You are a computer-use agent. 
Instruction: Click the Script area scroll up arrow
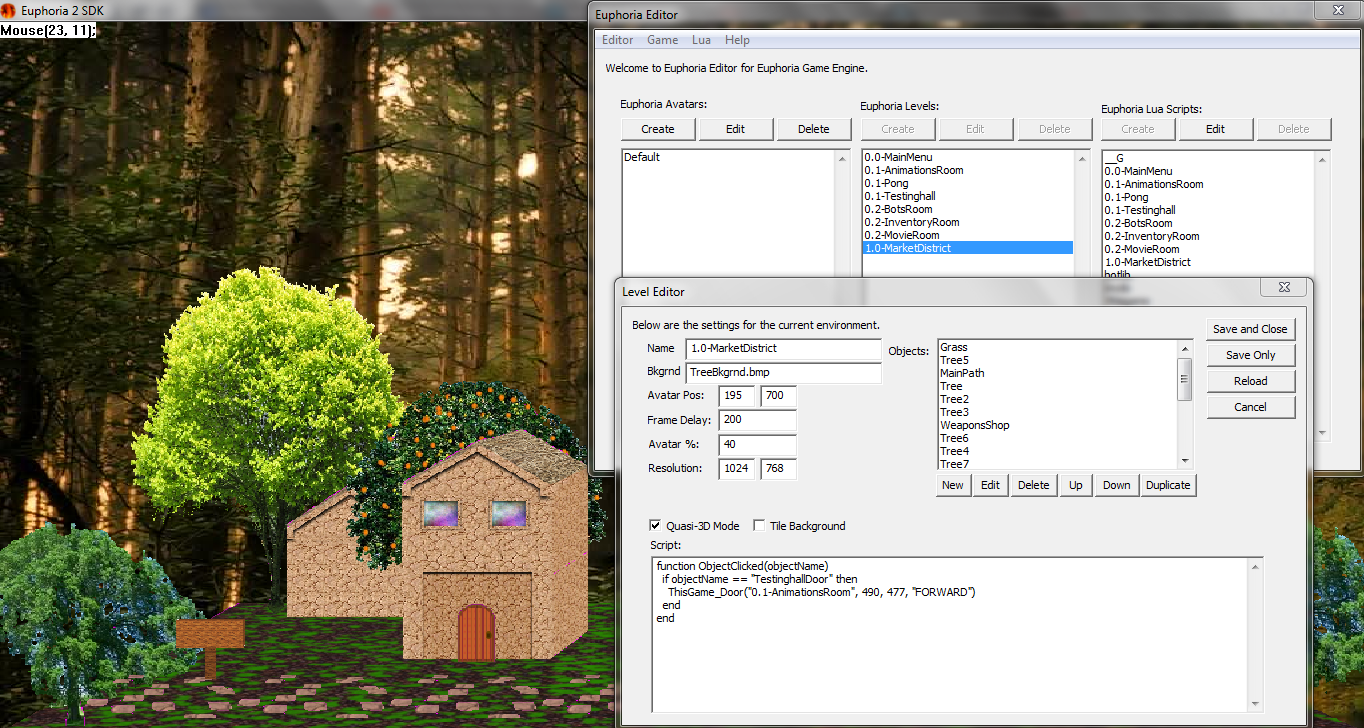pos(1255,567)
